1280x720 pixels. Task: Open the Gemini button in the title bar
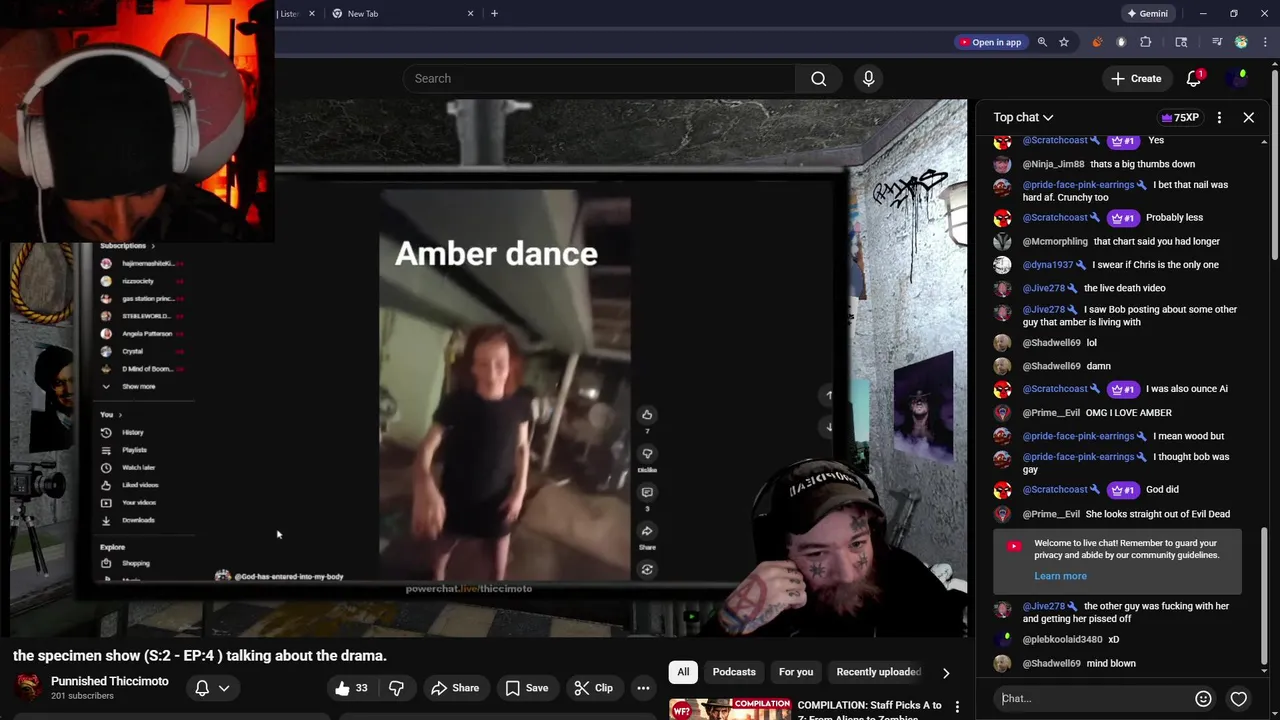(1148, 14)
